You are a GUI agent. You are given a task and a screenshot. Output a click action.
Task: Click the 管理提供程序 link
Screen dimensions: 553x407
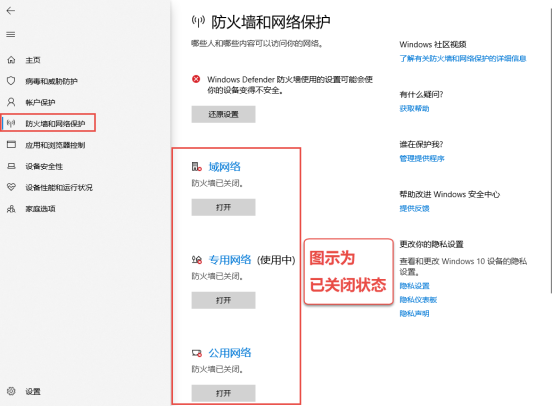tap(422, 158)
